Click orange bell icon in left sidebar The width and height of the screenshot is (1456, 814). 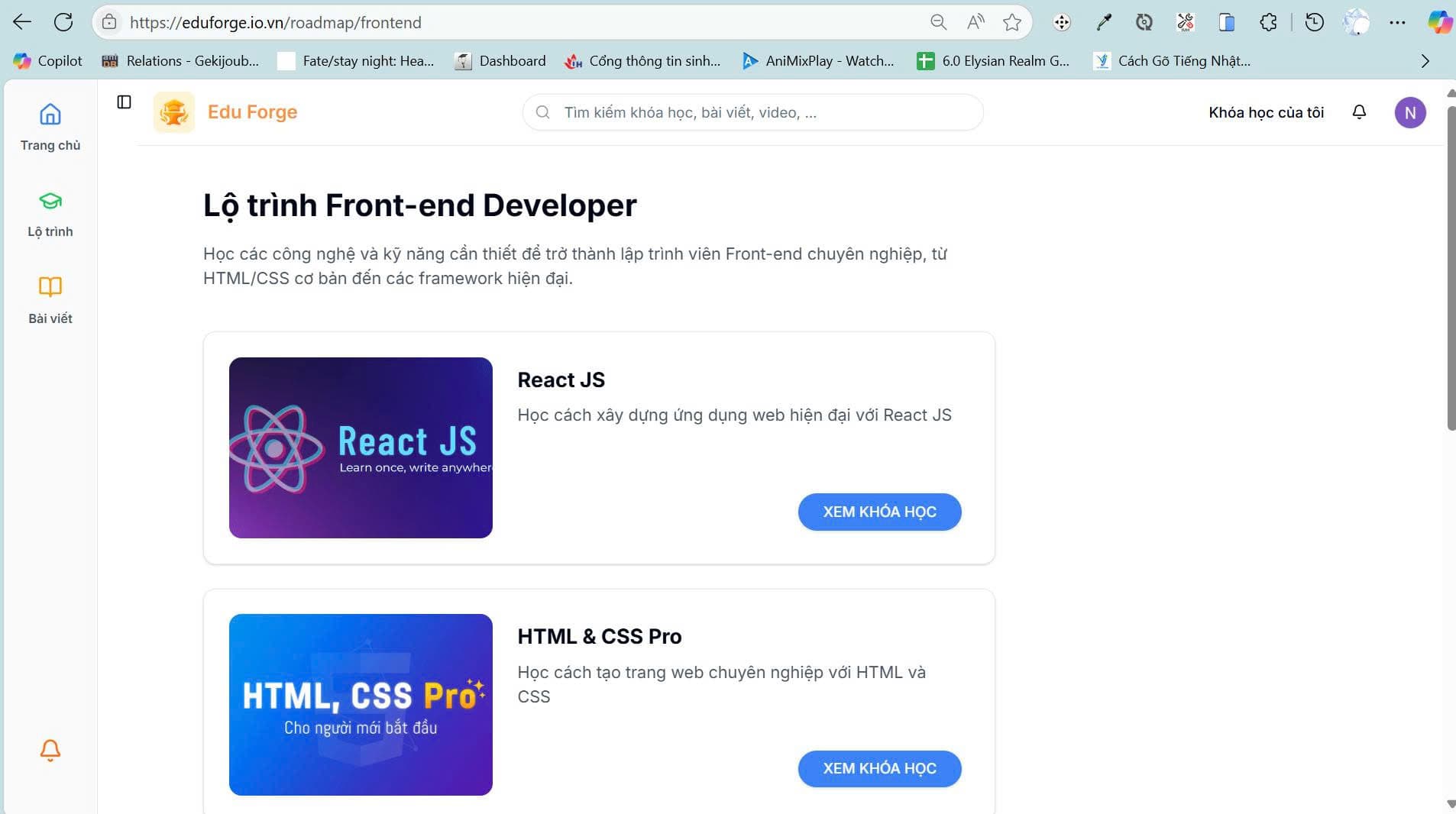tap(50, 750)
